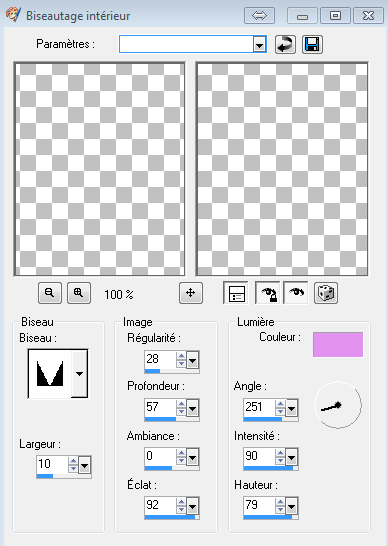This screenshot has width=388, height=546.
Task: Click the proof eye button
Action: click(x=296, y=293)
